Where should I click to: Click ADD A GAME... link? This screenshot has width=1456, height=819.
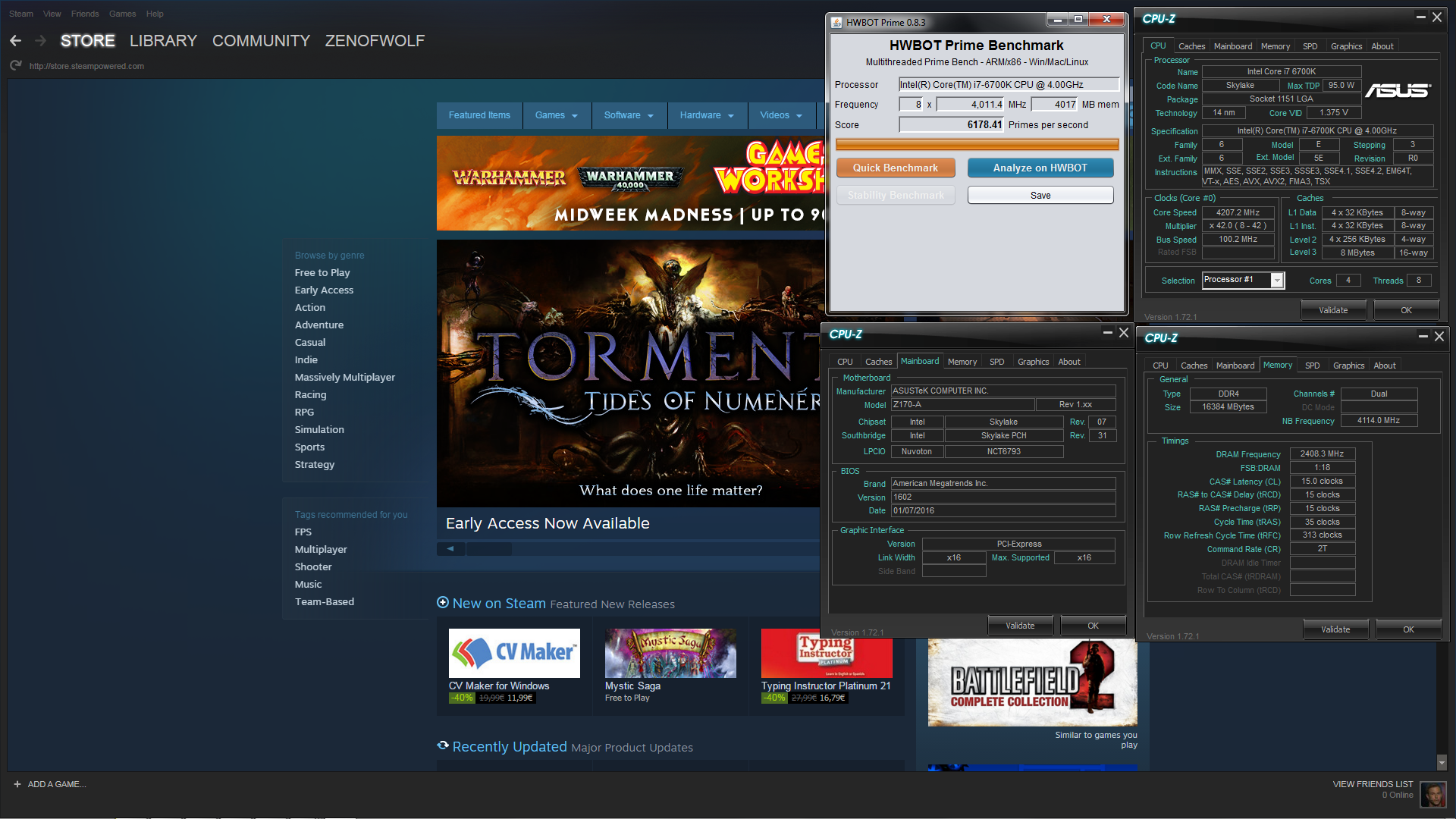pyautogui.click(x=57, y=784)
